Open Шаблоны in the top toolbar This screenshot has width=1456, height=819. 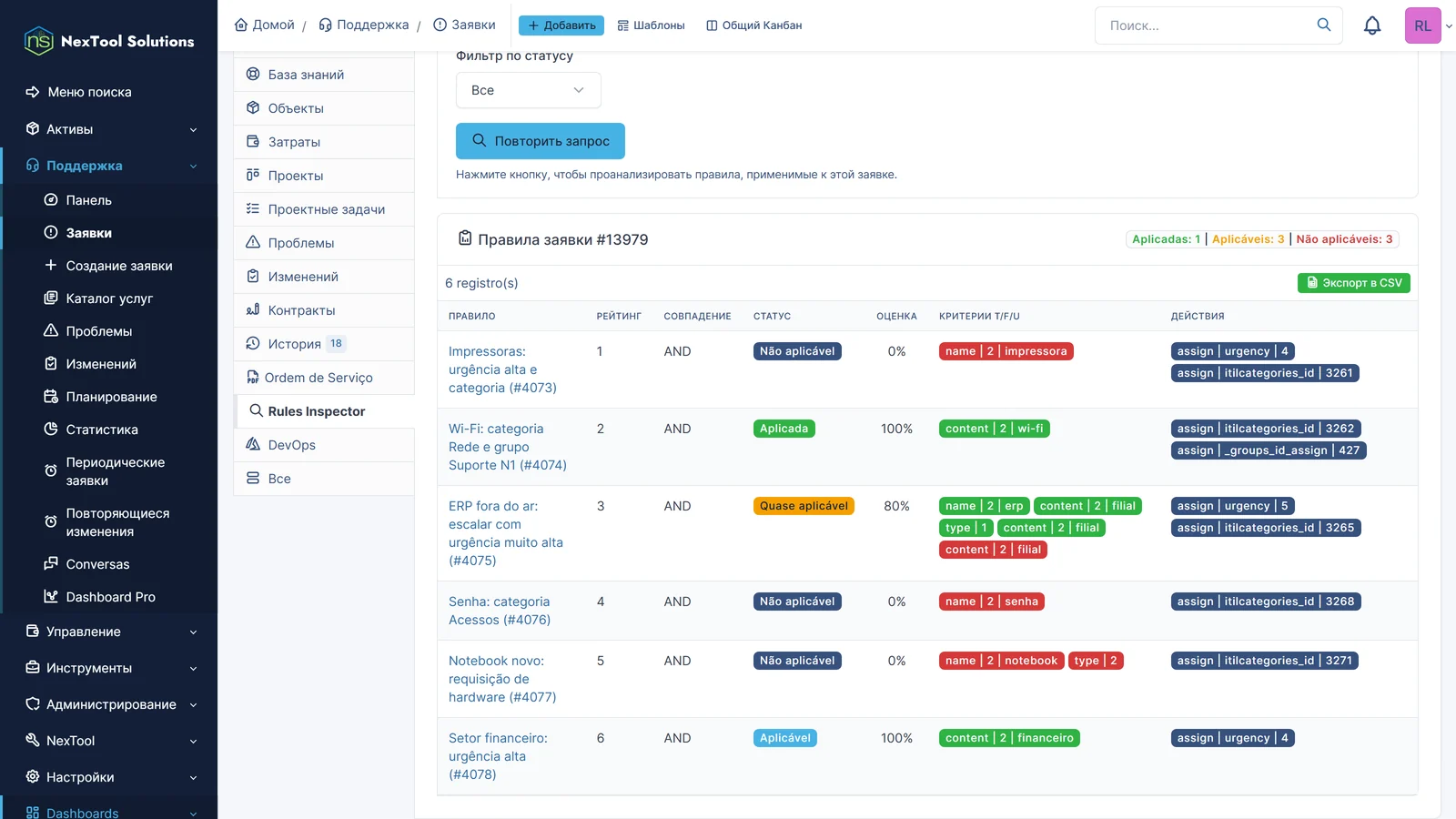(x=651, y=25)
